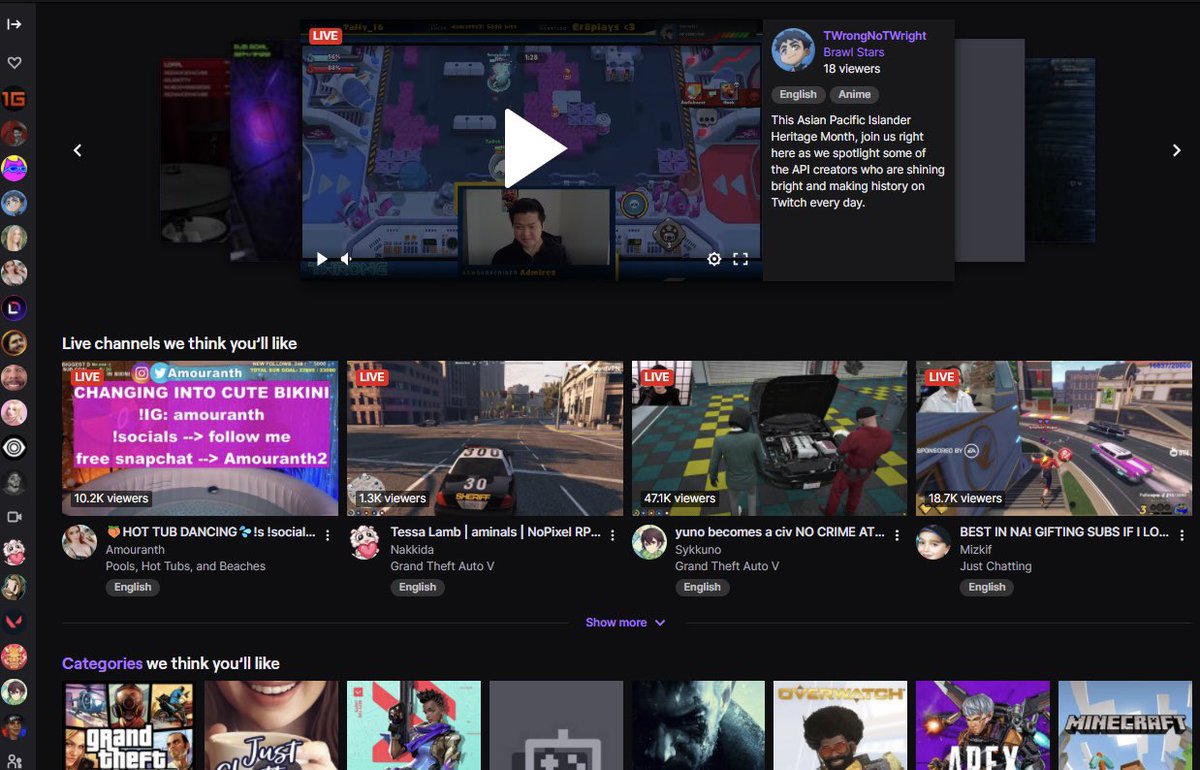Toggle the featured player volume mute icon

[346, 259]
